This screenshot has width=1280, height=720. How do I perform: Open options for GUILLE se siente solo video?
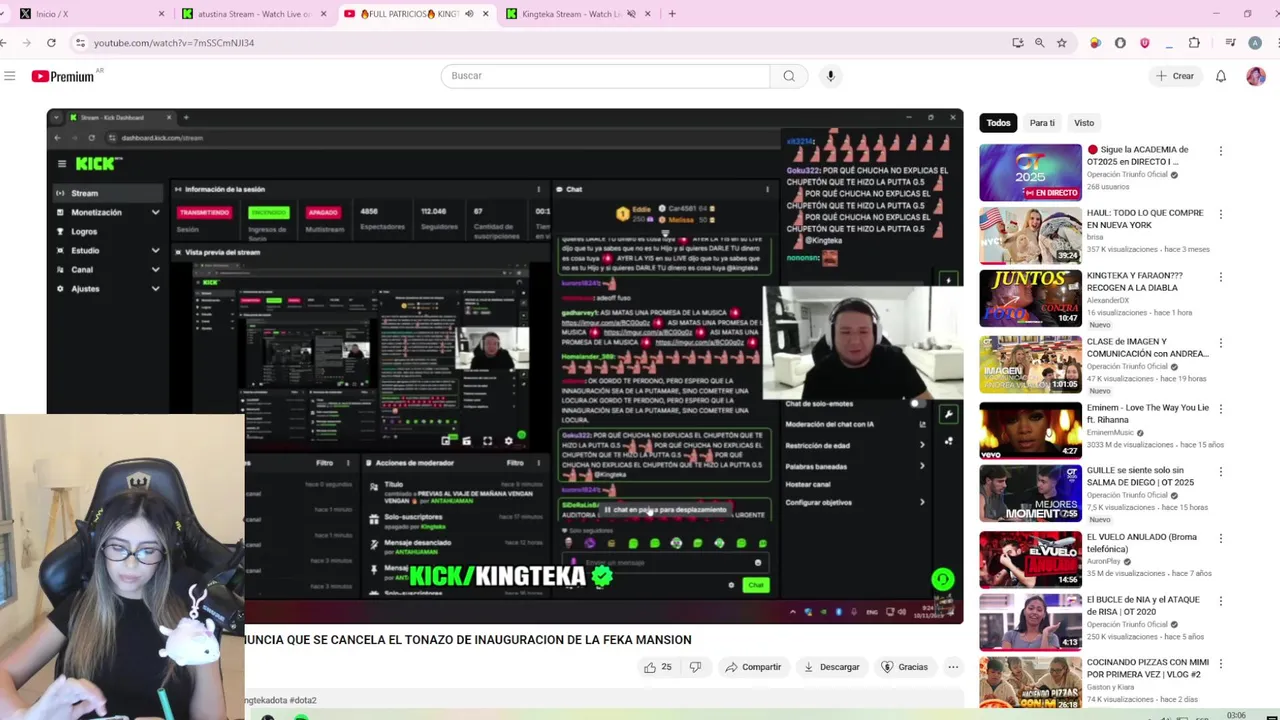1220,472
